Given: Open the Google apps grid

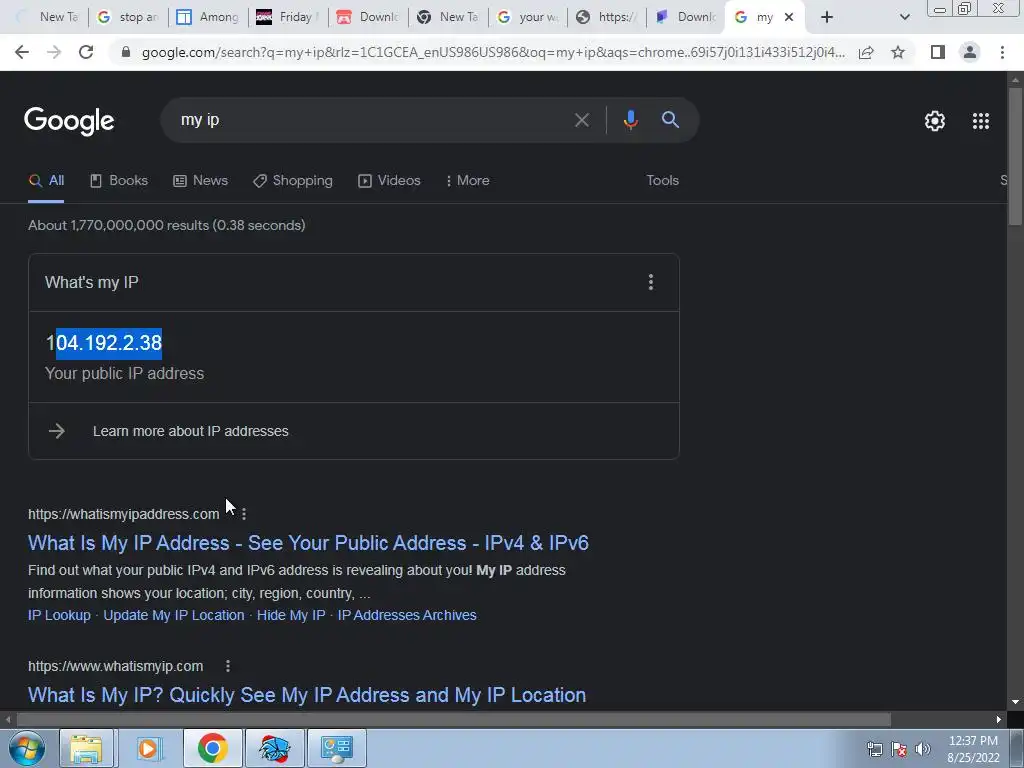Looking at the screenshot, I should pyautogui.click(x=980, y=121).
